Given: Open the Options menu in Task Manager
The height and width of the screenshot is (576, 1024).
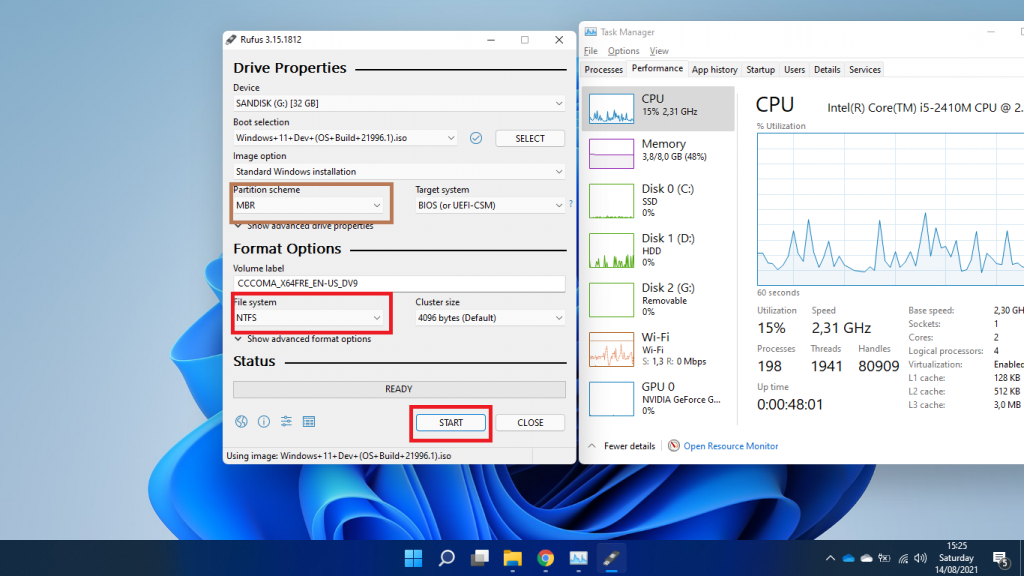Looking at the screenshot, I should (623, 51).
